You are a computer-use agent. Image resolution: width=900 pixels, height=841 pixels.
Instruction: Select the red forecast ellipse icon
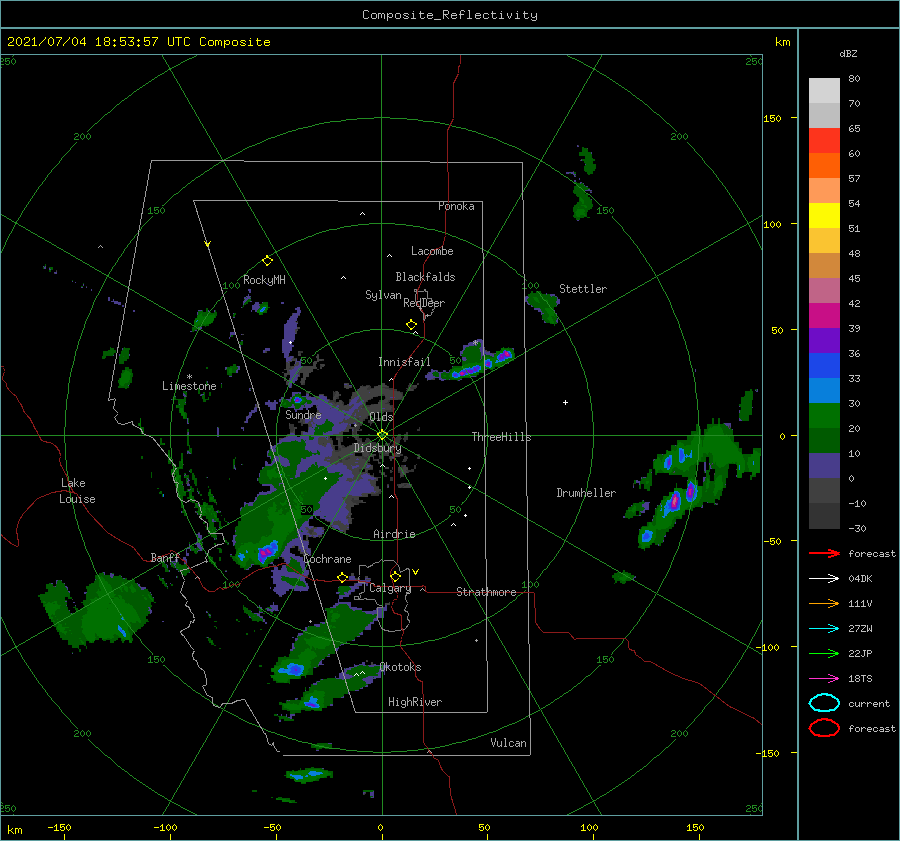(x=824, y=728)
